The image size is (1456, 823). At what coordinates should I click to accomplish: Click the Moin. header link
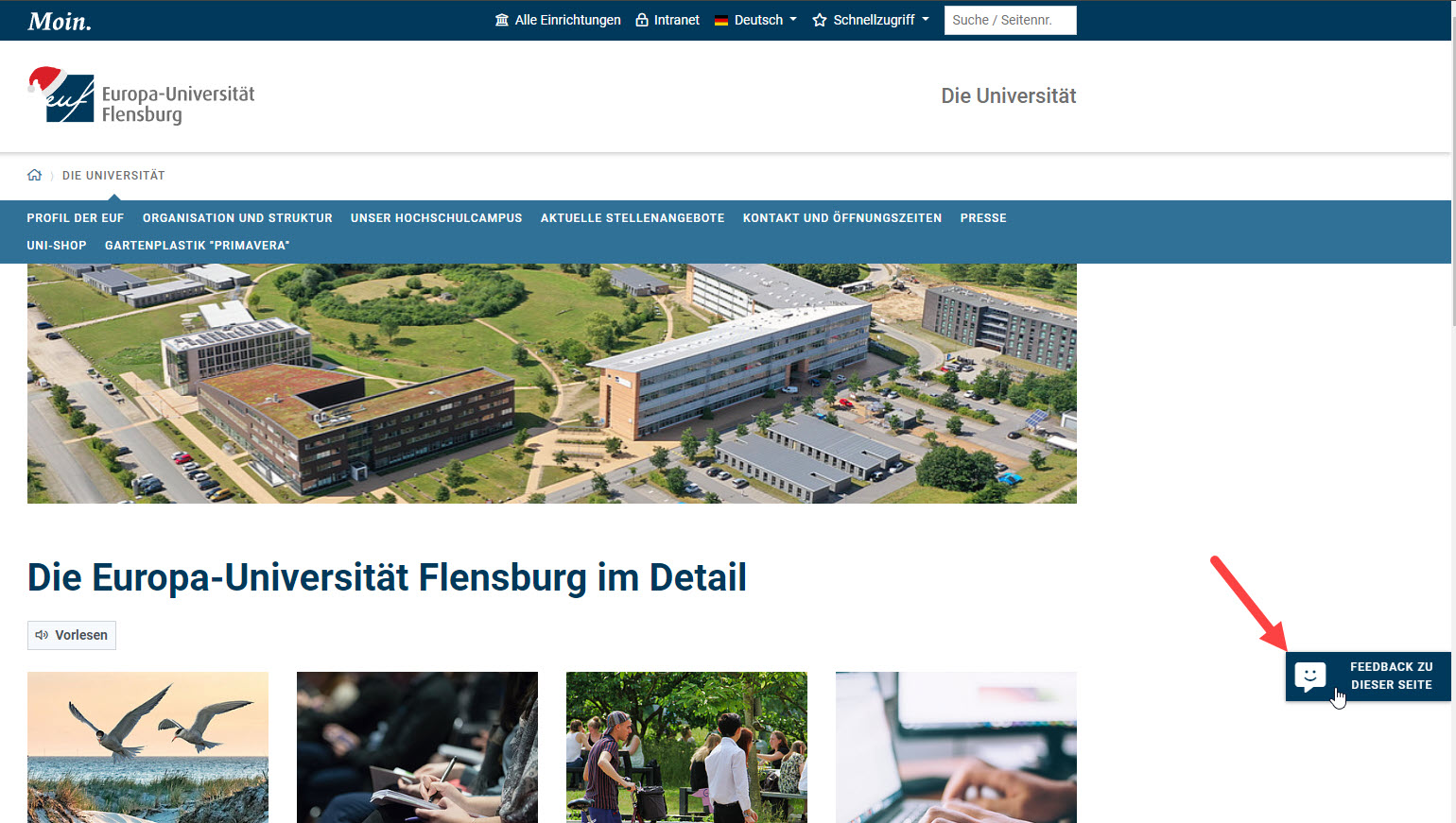[x=60, y=21]
